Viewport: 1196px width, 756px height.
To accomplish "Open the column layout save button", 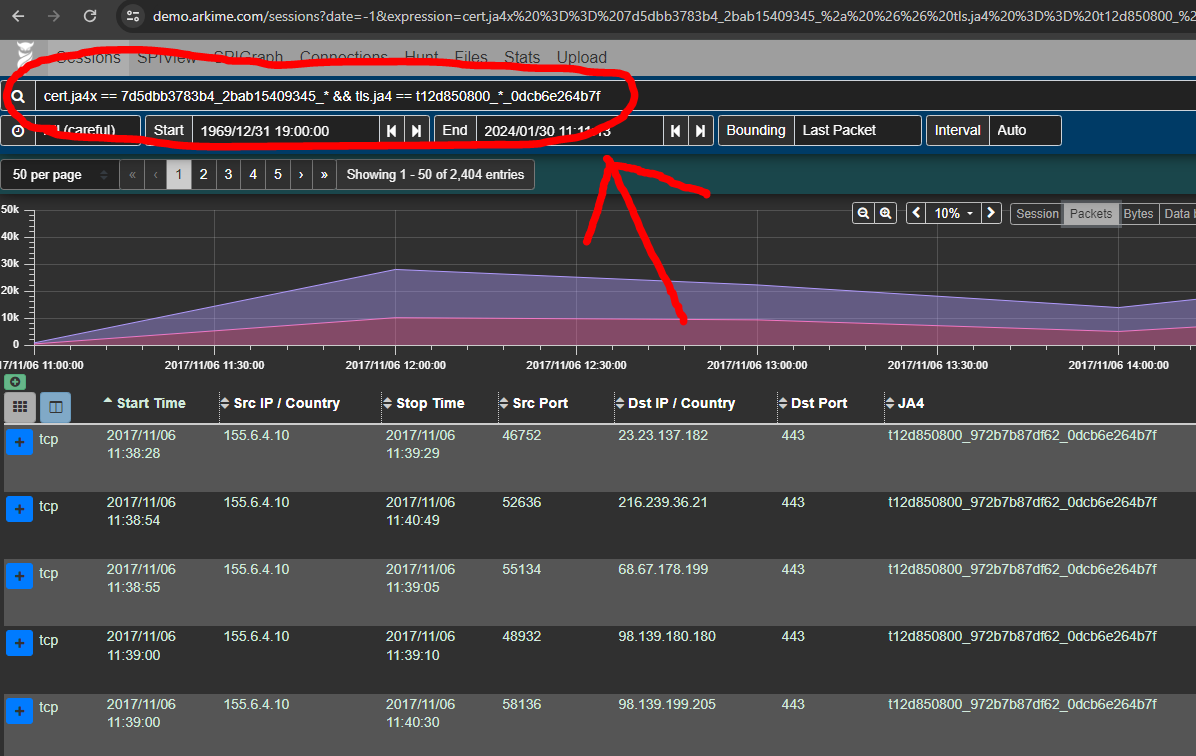I will 56,407.
